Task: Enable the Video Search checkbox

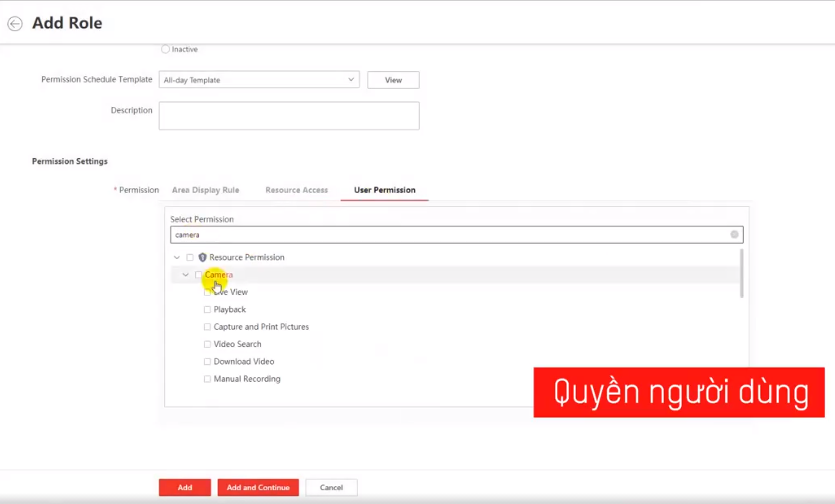Action: coord(207,344)
